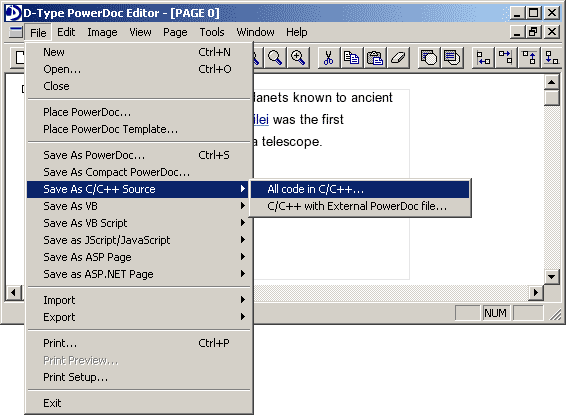Select All code in C/C++... option
Viewport: 566px width, 416px height.
pos(360,189)
